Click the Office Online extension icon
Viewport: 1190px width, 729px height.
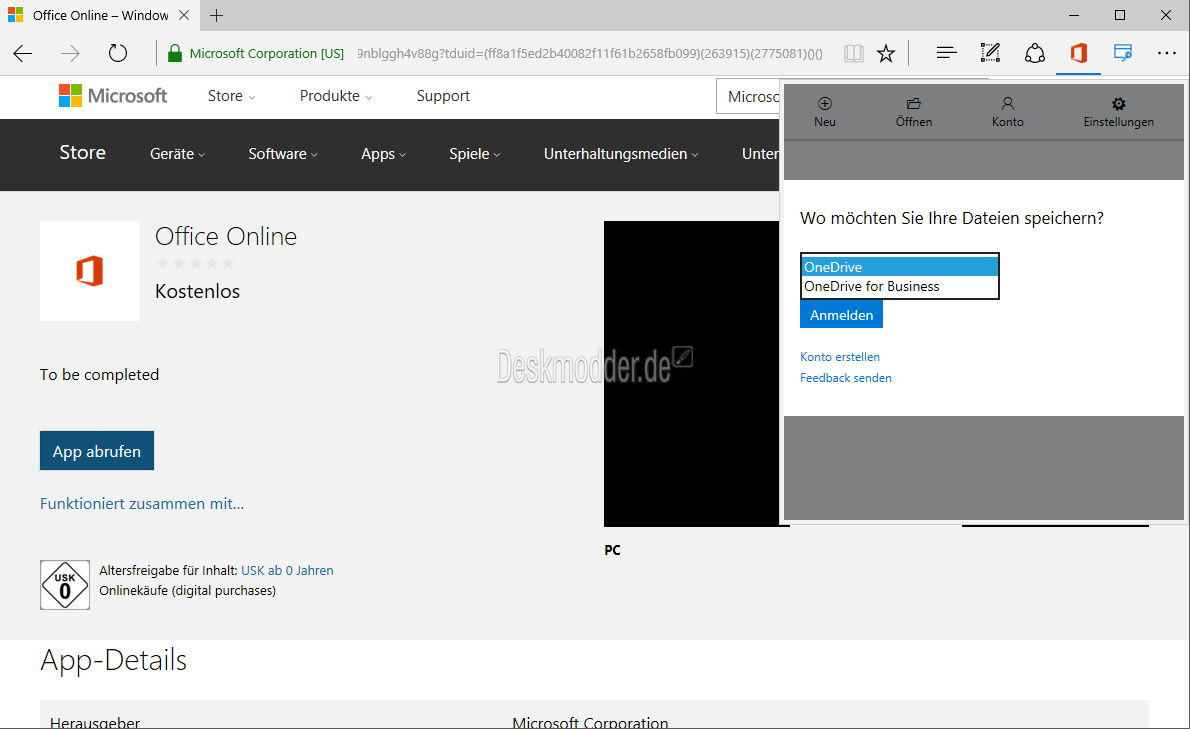coord(1078,53)
